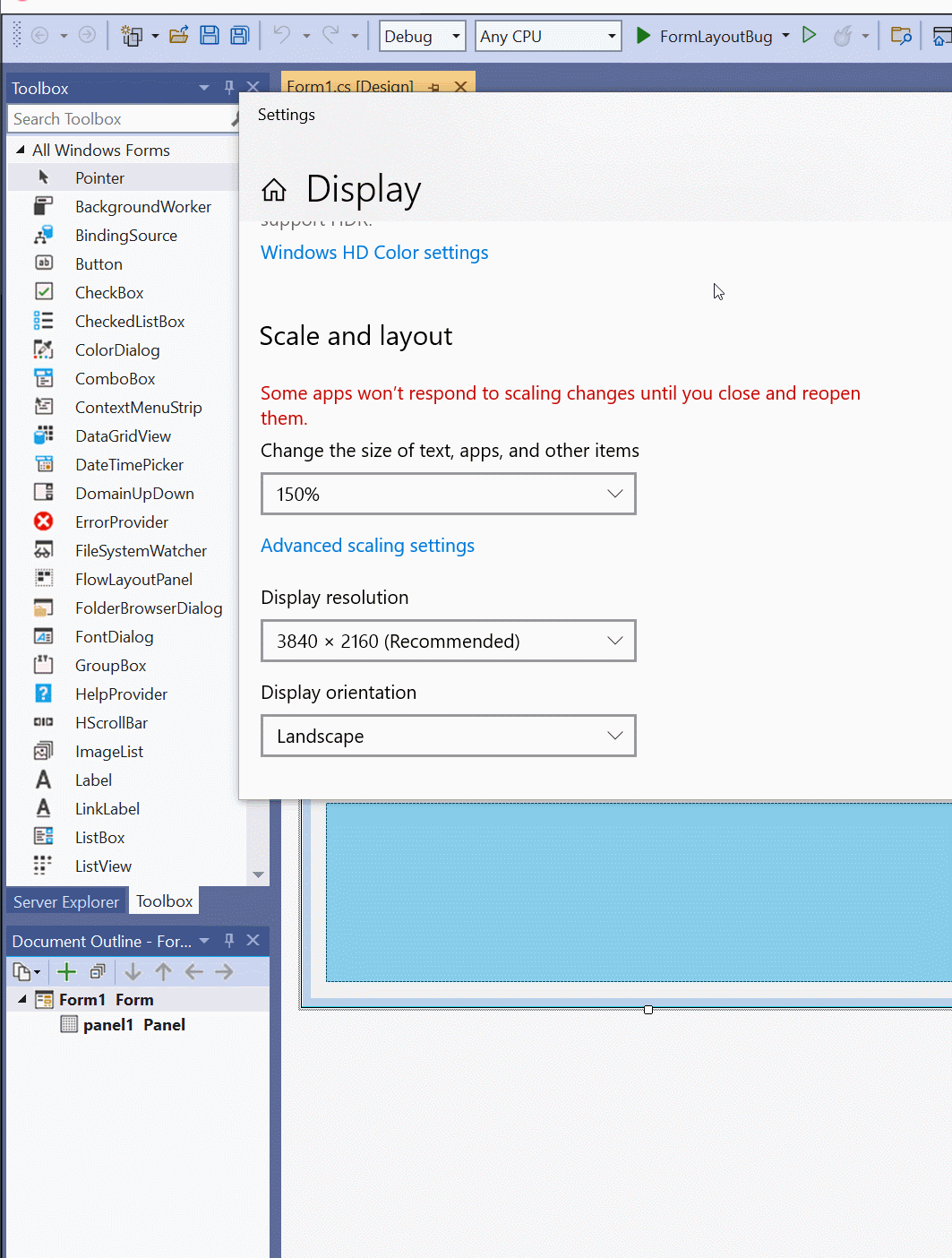Select the Form1.cs [Design] tab
This screenshot has width=952, height=1258.
[x=349, y=85]
